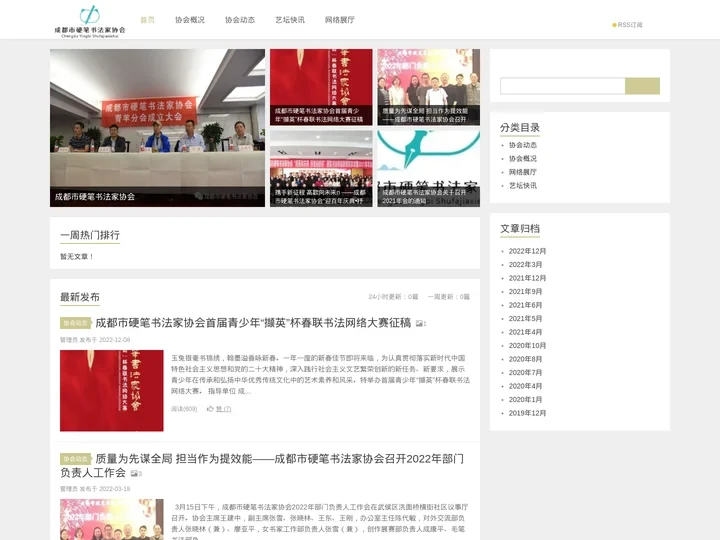Click 管理员 发布于 2022-03-18 text

point(95,489)
